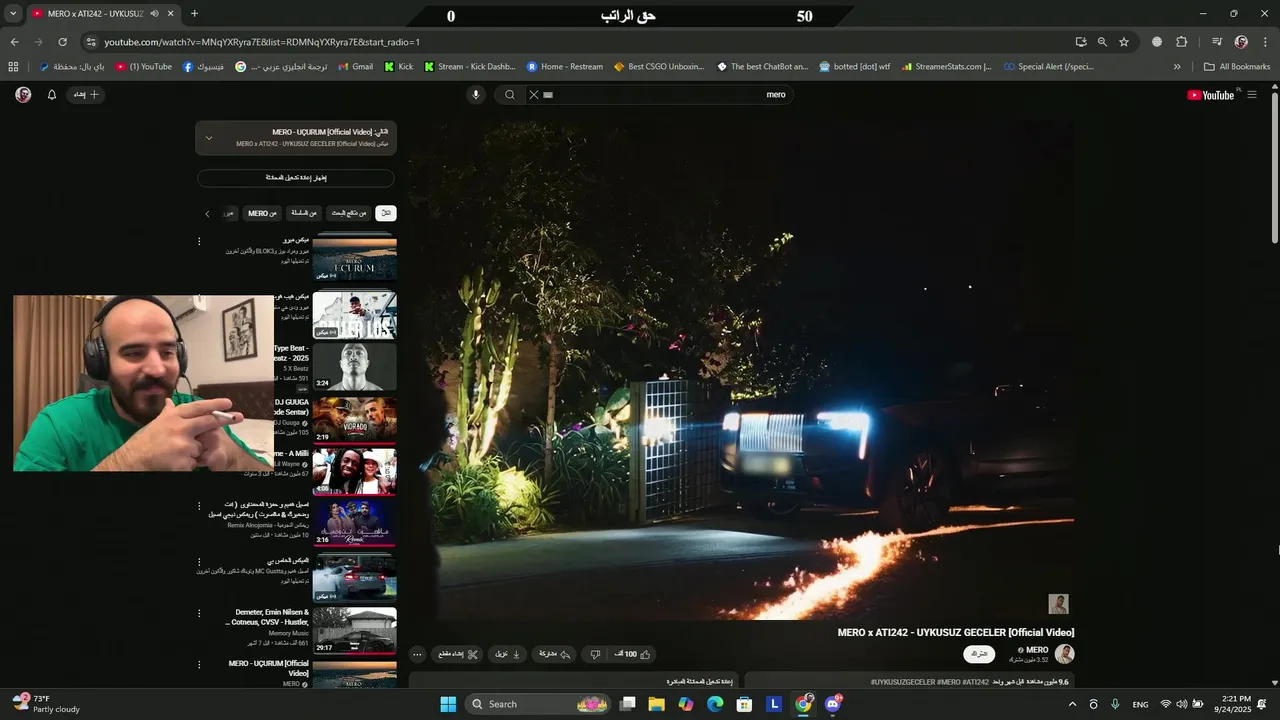Show hidden tray icons with the chevron
Viewport: 1280px width, 720px height.
pos(1073,704)
